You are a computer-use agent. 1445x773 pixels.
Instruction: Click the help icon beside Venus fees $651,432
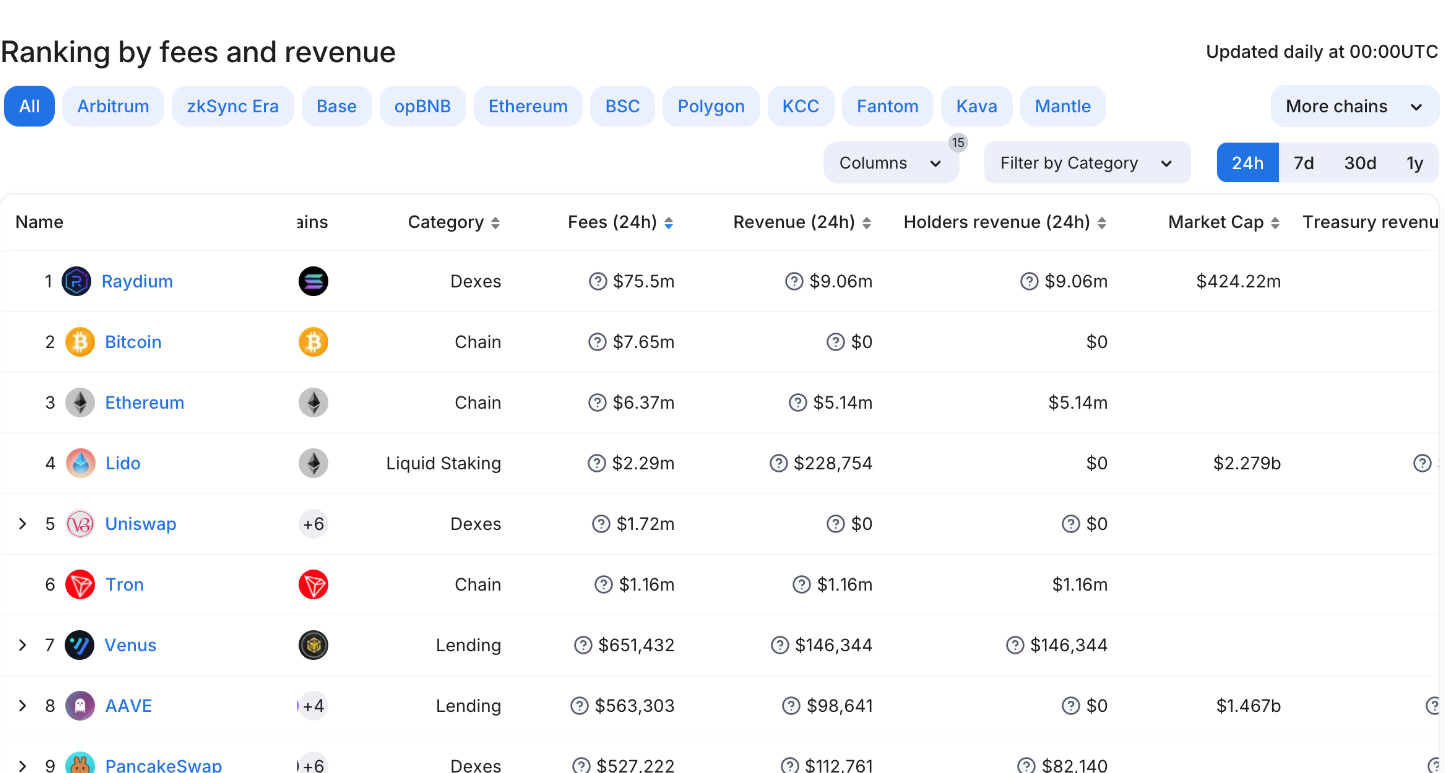click(583, 645)
